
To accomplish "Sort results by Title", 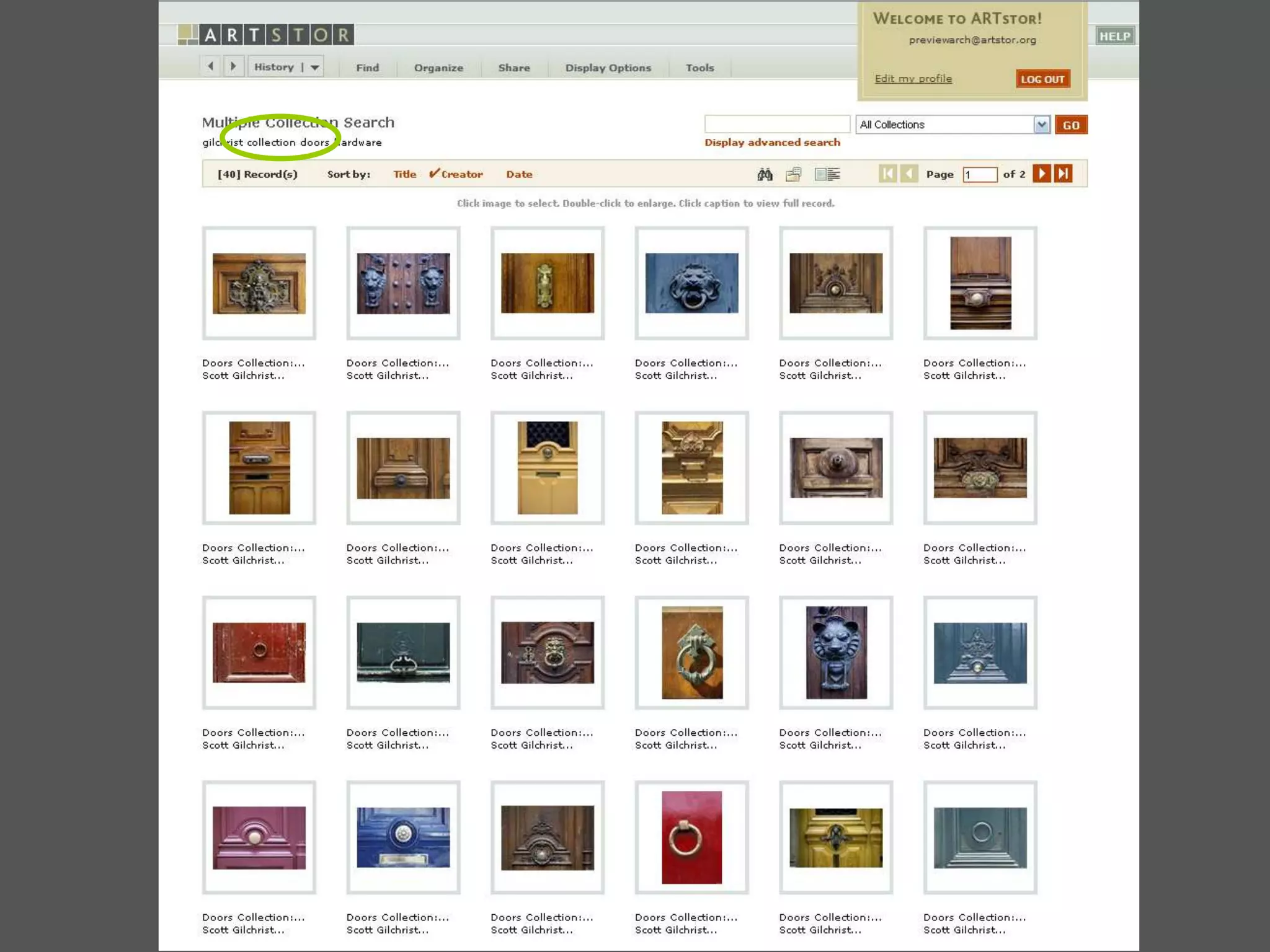I will click(404, 174).
